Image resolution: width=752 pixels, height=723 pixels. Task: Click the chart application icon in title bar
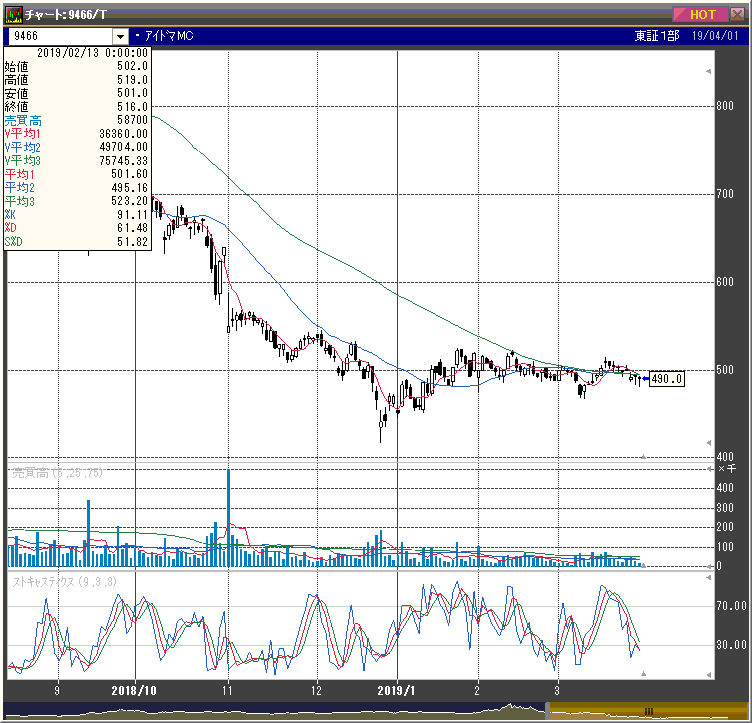coord(14,14)
